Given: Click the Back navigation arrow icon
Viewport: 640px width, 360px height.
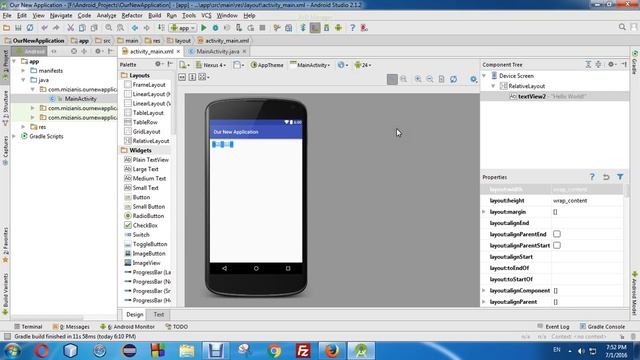Looking at the screenshot, I should [135, 28].
